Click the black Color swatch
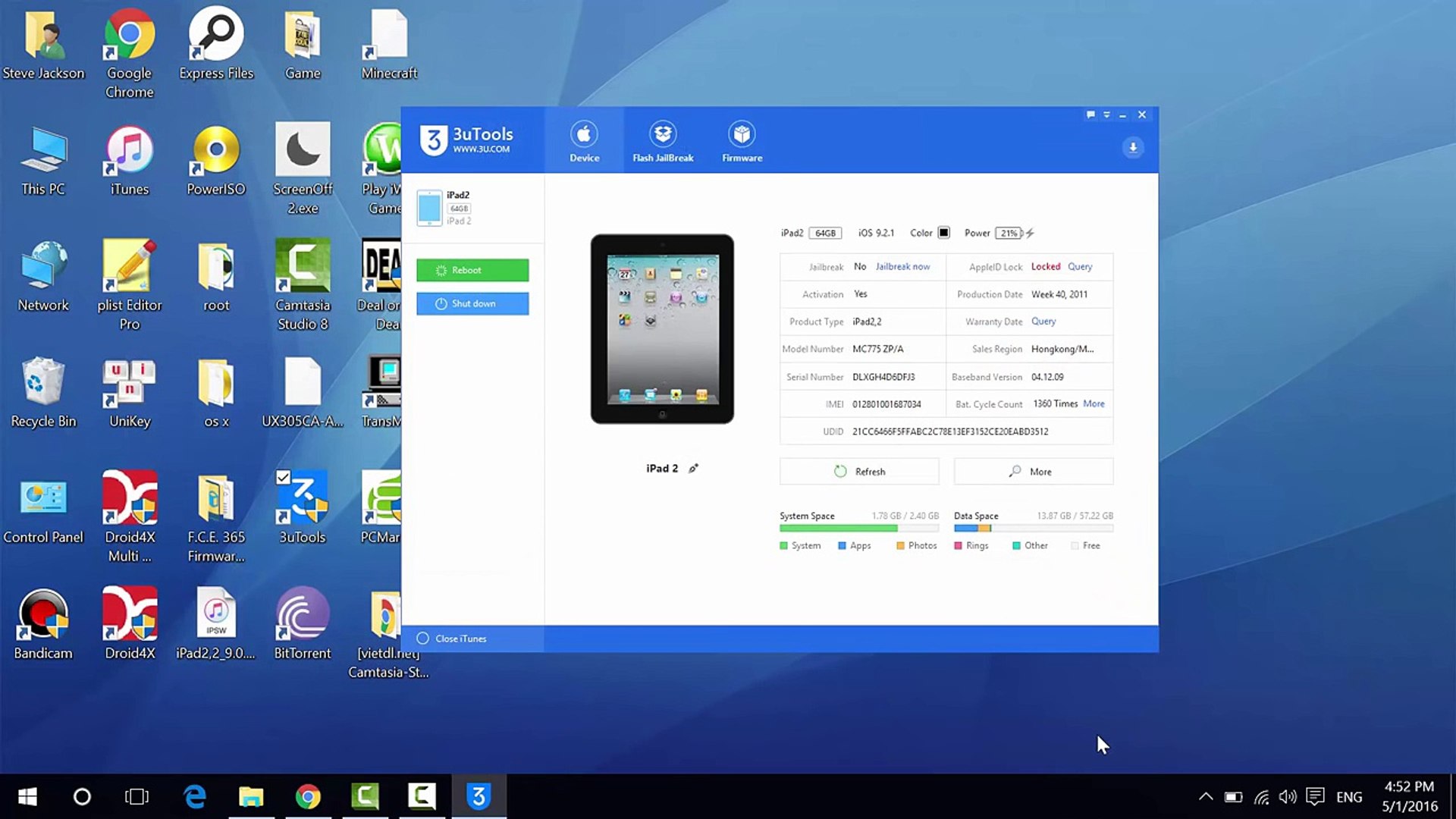This screenshot has width=1456, height=819. (943, 233)
